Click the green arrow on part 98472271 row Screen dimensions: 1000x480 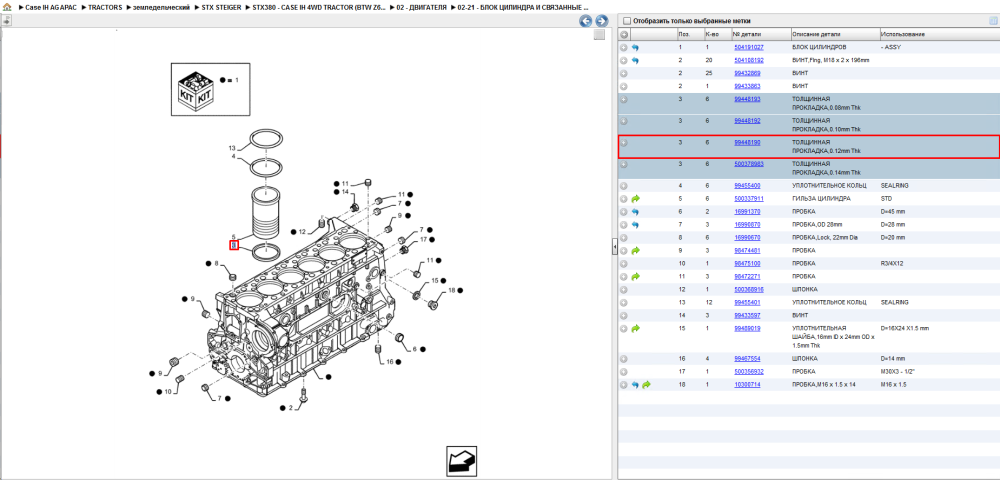[x=635, y=277]
